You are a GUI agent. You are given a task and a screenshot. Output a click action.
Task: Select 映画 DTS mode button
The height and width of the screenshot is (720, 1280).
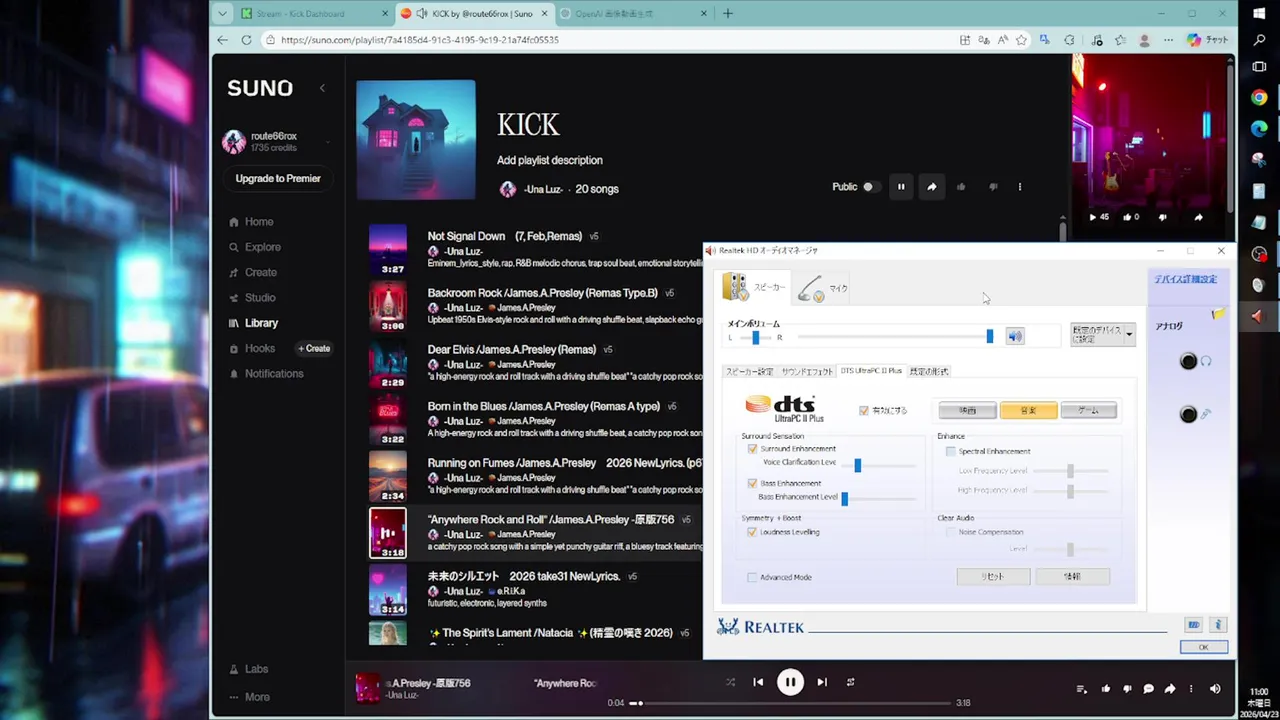(967, 411)
